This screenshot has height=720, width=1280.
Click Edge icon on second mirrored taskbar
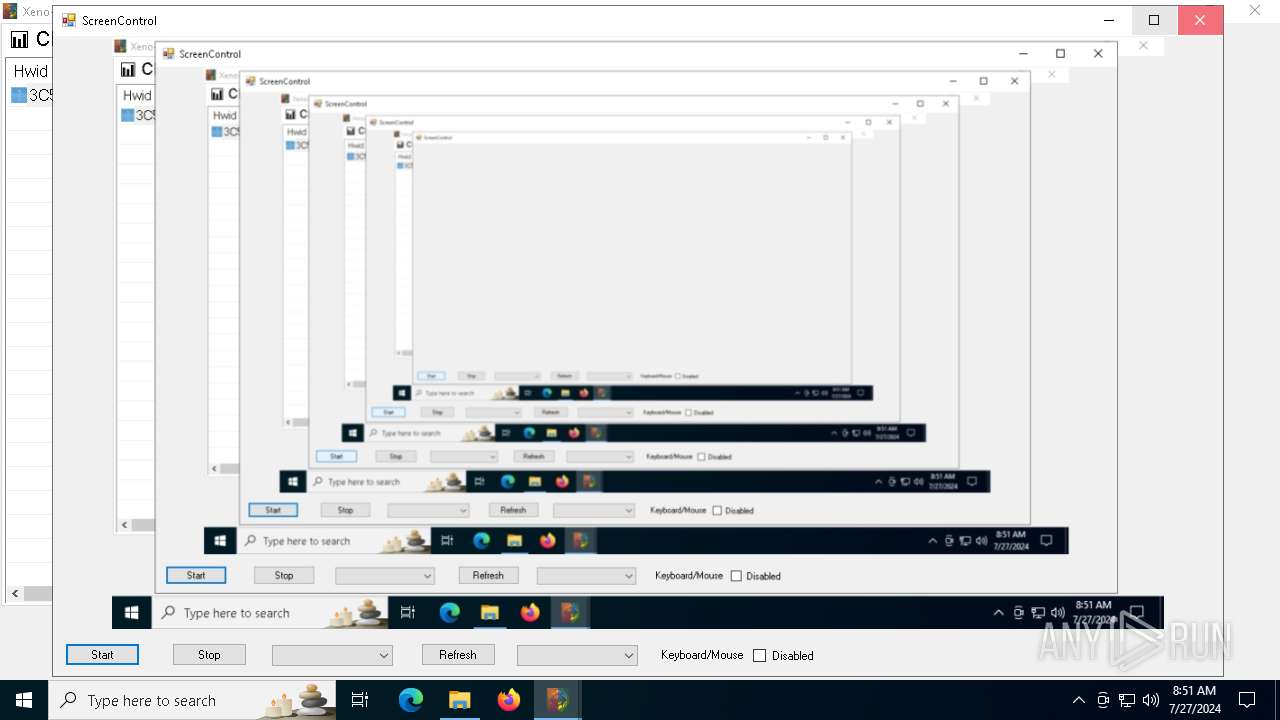[481, 541]
